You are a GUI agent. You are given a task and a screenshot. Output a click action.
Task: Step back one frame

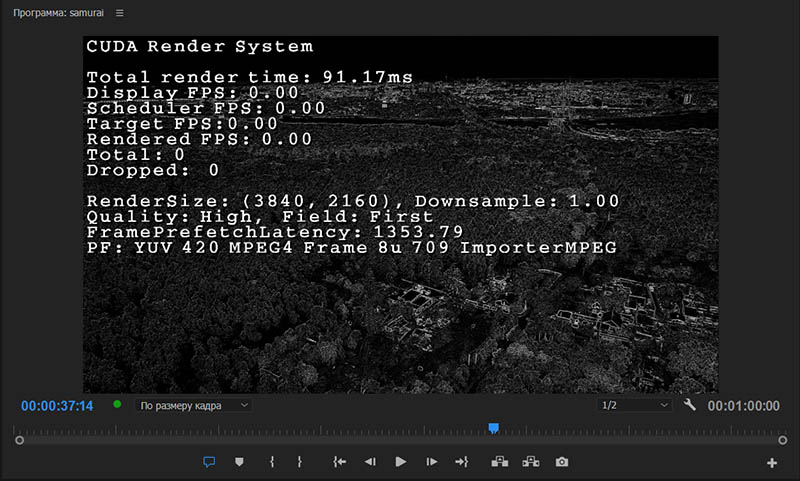[370, 462]
